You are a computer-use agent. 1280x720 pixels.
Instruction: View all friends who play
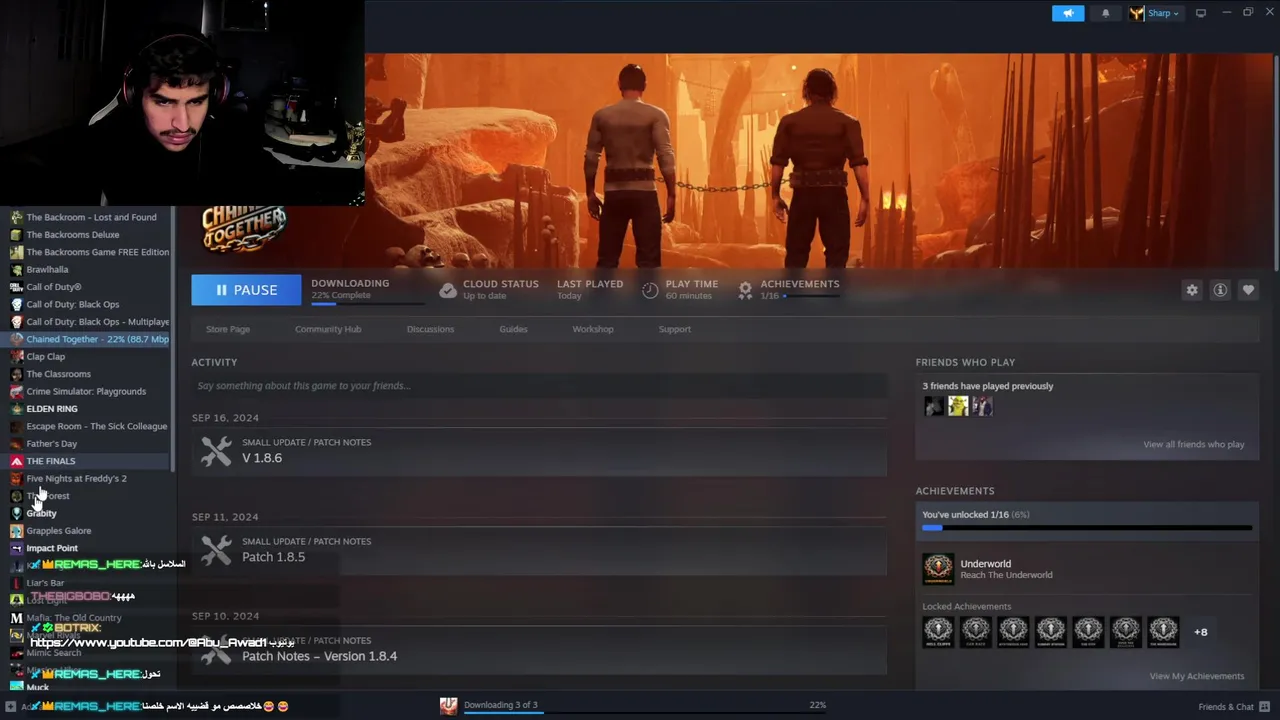point(1194,444)
